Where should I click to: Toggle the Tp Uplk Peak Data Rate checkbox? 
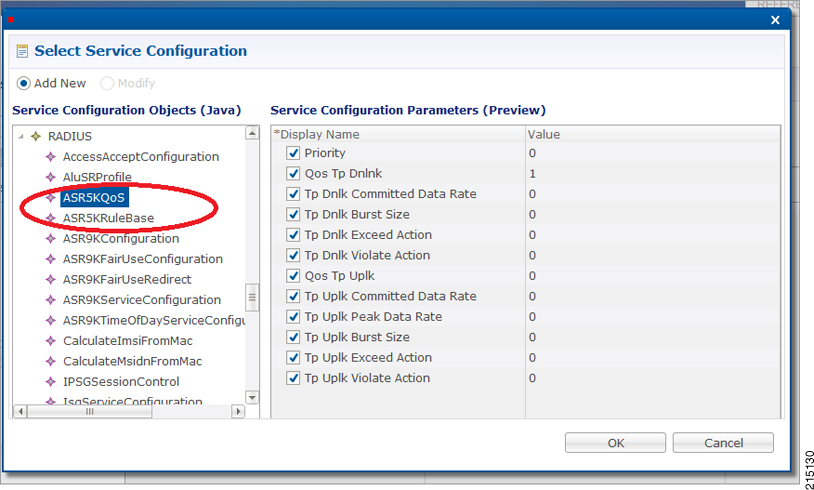pyautogui.click(x=293, y=317)
